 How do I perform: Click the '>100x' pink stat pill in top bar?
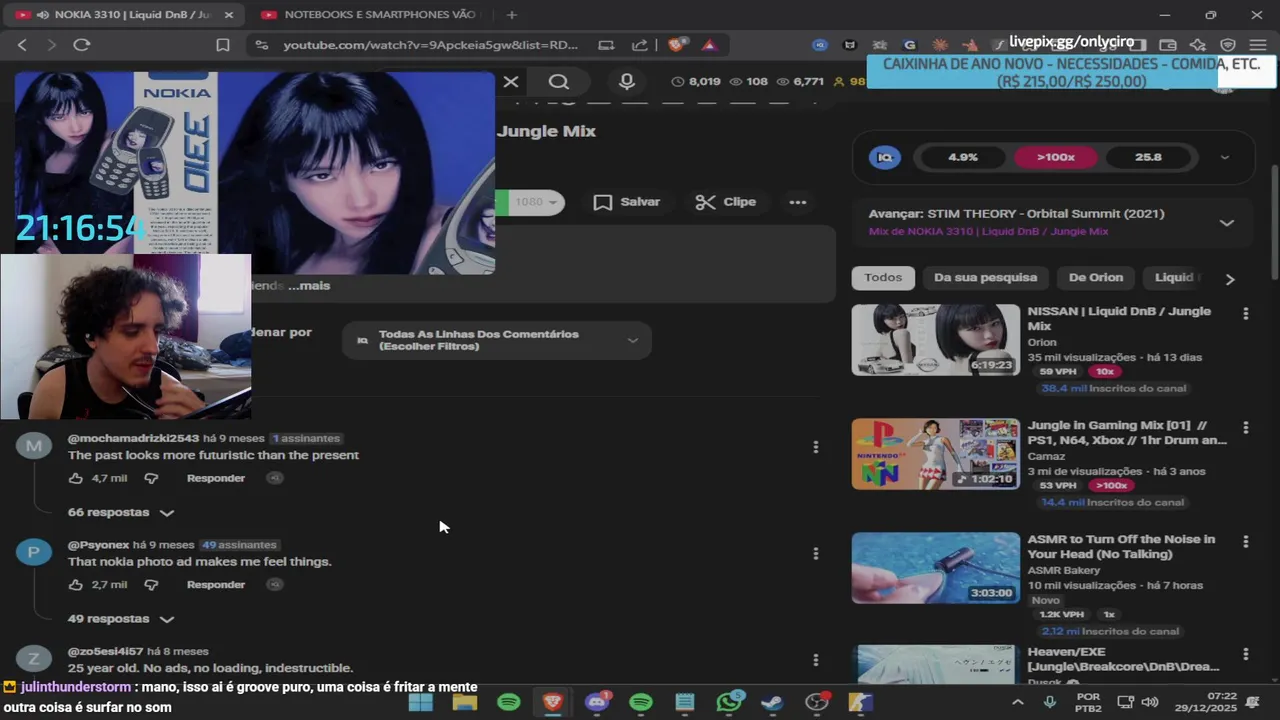1056,157
